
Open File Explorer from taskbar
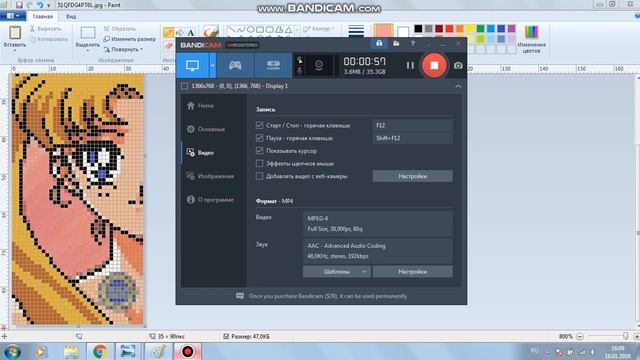click(71, 351)
